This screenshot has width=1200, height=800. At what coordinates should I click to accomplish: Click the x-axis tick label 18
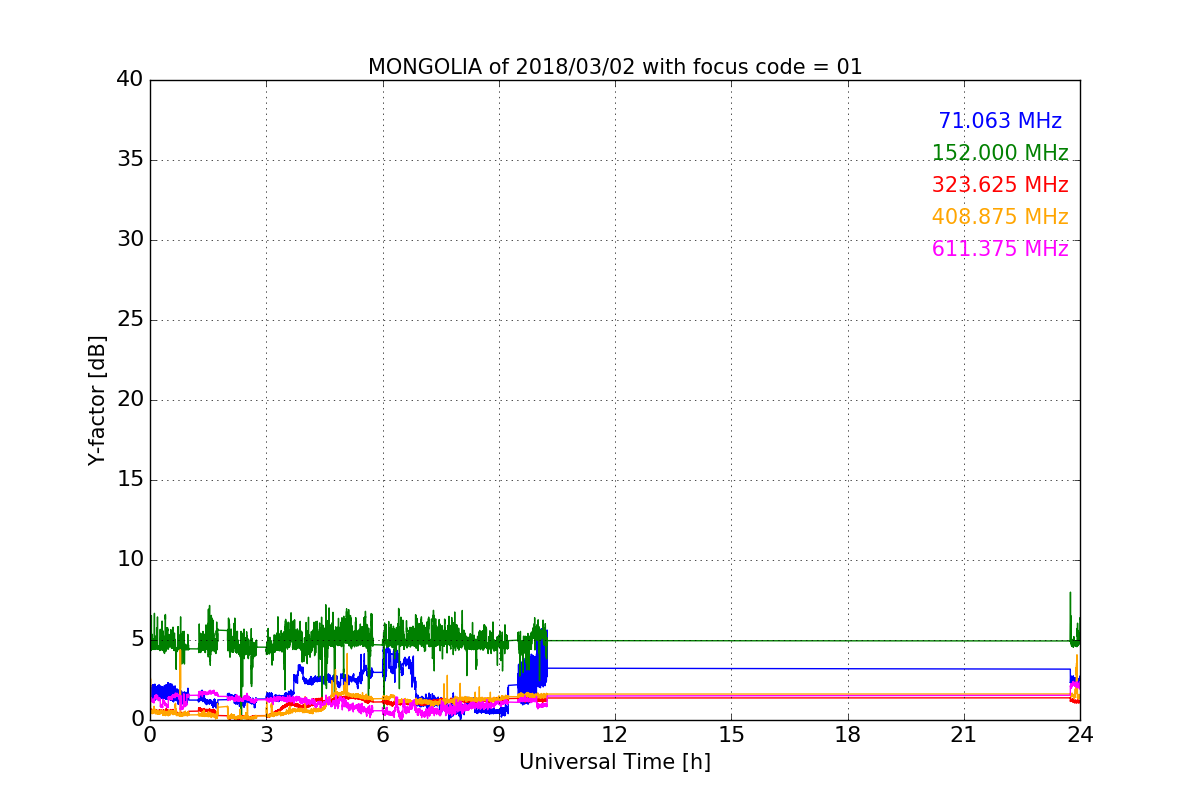[x=848, y=734]
